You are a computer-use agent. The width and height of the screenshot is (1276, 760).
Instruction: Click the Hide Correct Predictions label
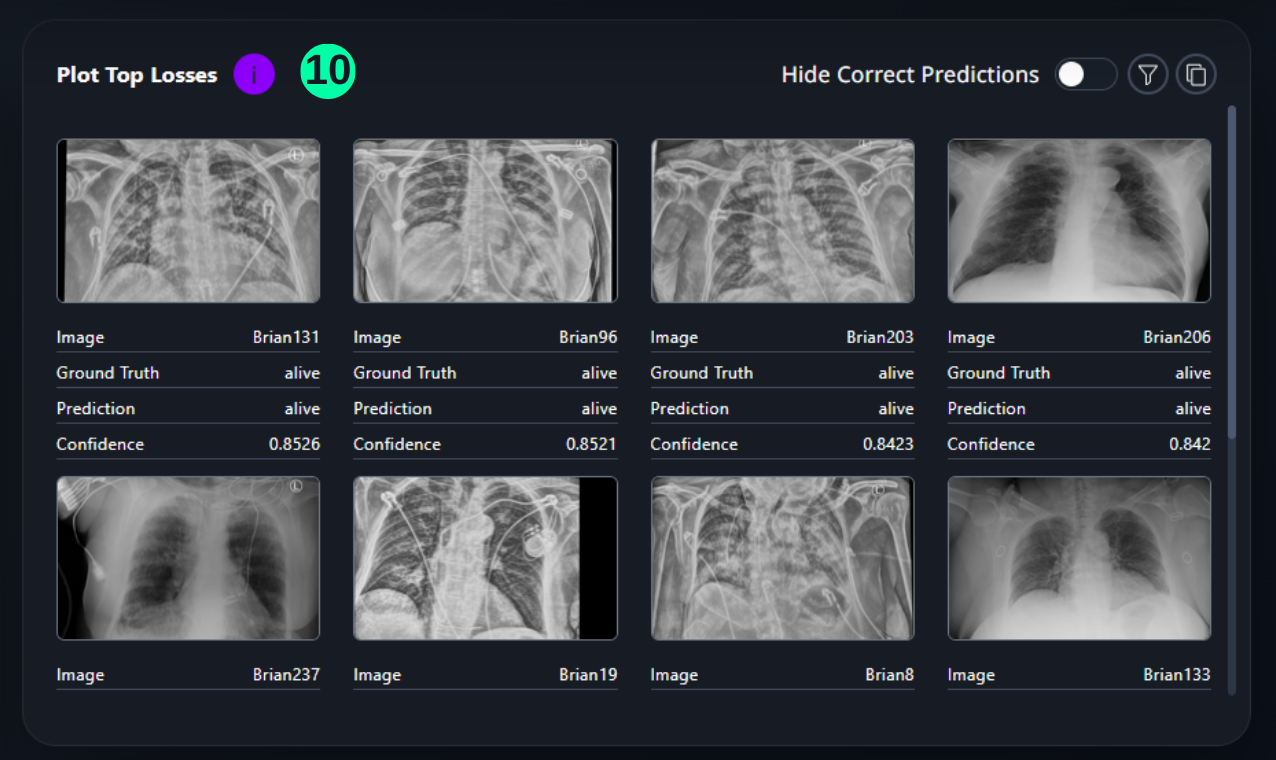909,75
